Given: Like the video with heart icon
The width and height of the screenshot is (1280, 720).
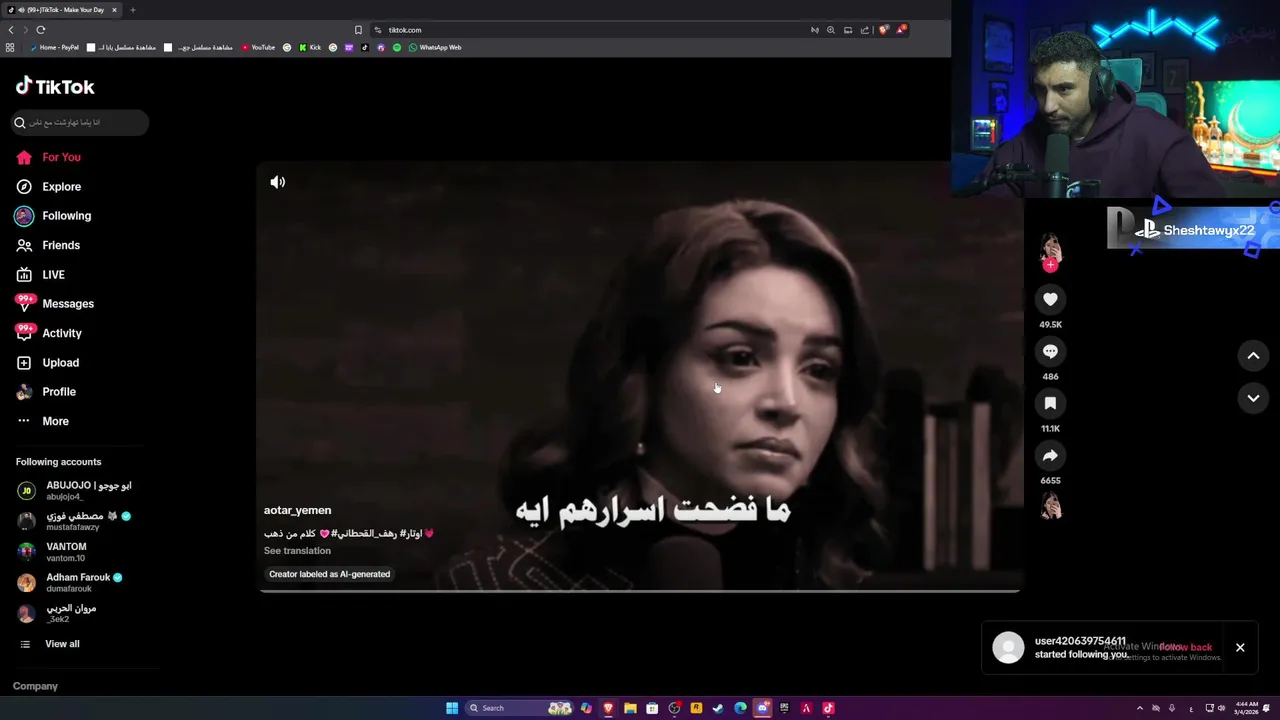Looking at the screenshot, I should (1050, 299).
